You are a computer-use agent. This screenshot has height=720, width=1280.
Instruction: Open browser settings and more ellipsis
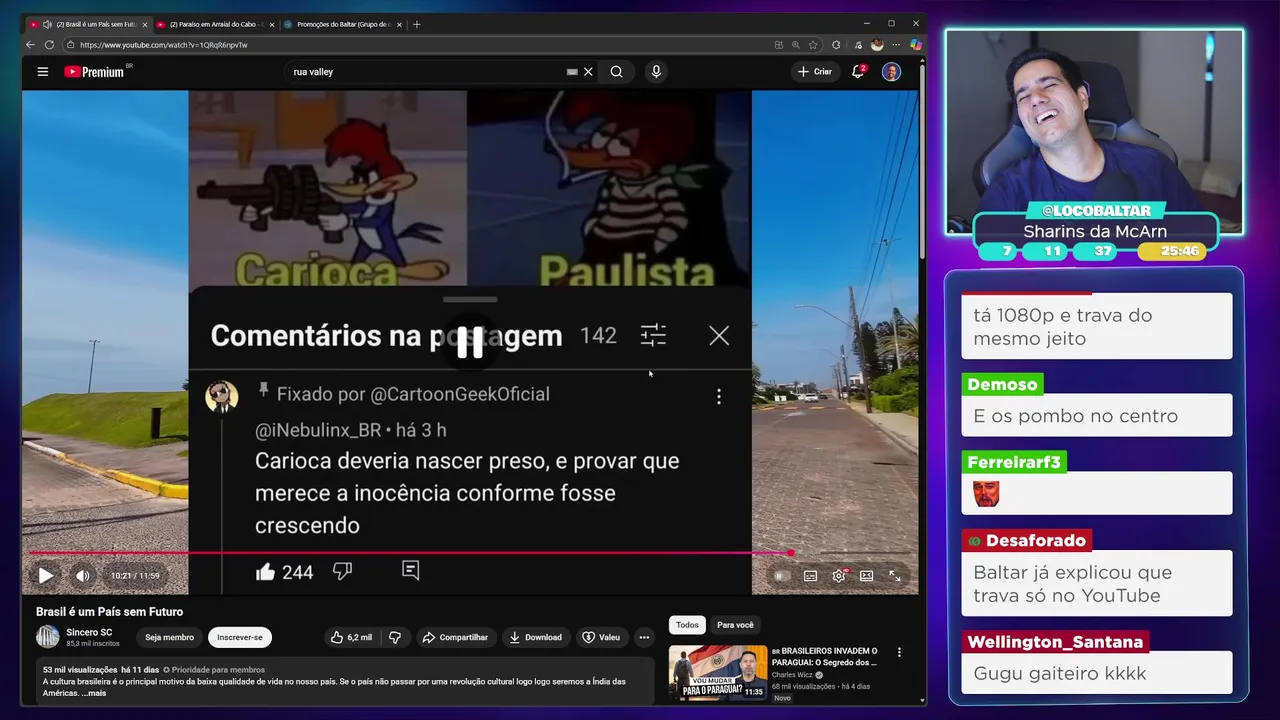[x=896, y=45]
